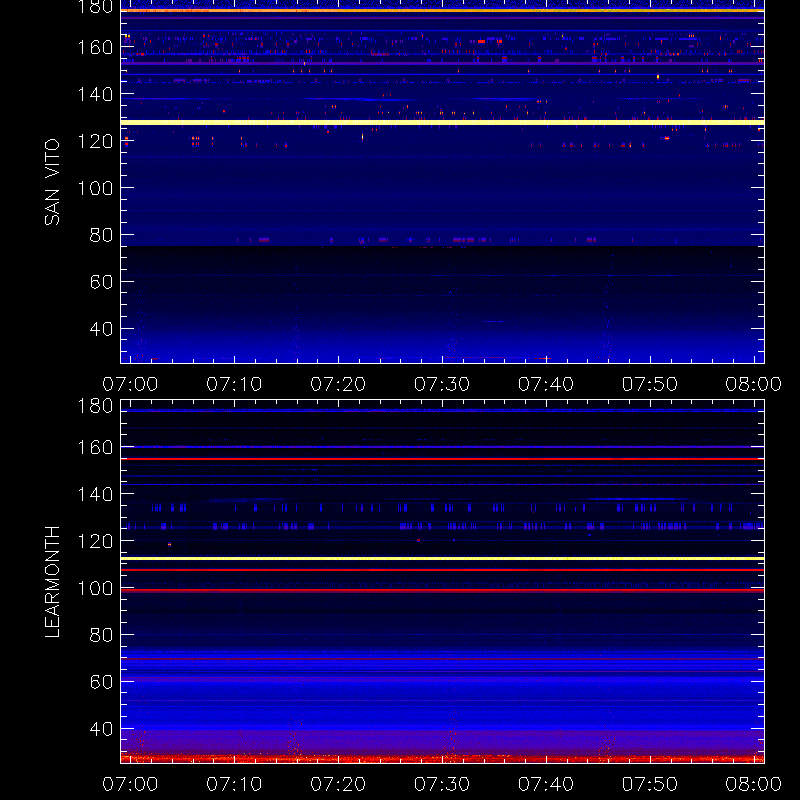Click the bright yellow band in LEARMONTH spectrogram
This screenshot has height=800, width=800.
(442, 559)
